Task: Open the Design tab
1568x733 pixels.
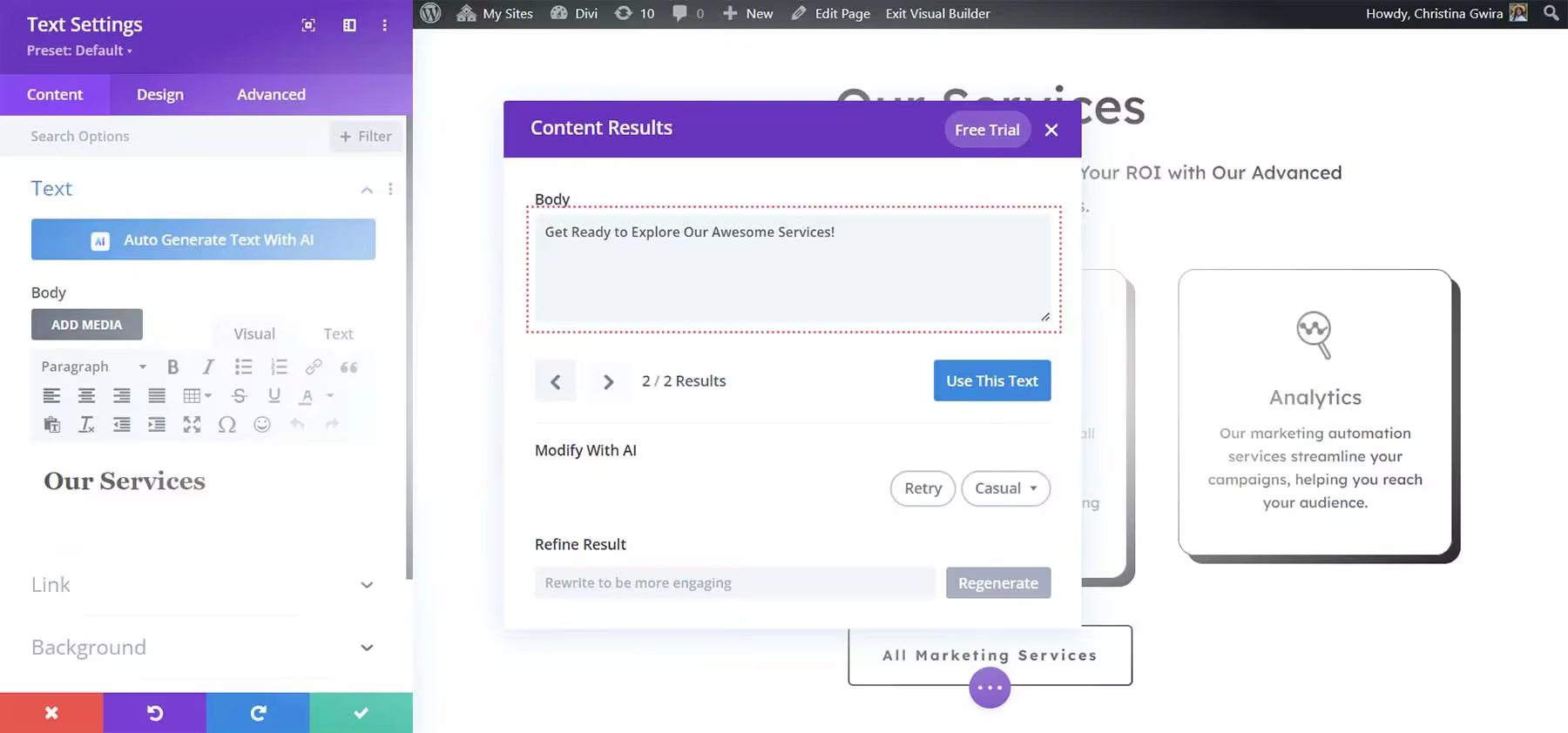Action: (159, 94)
